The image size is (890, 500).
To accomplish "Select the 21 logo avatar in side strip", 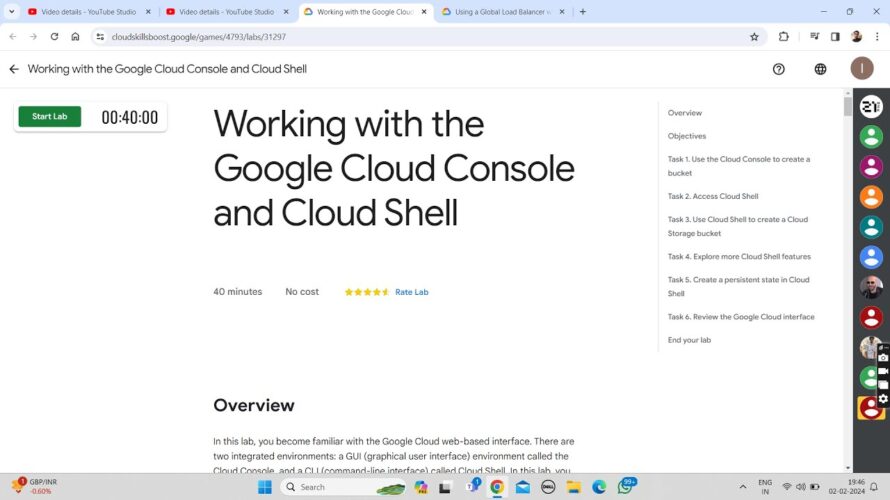I will (x=871, y=106).
